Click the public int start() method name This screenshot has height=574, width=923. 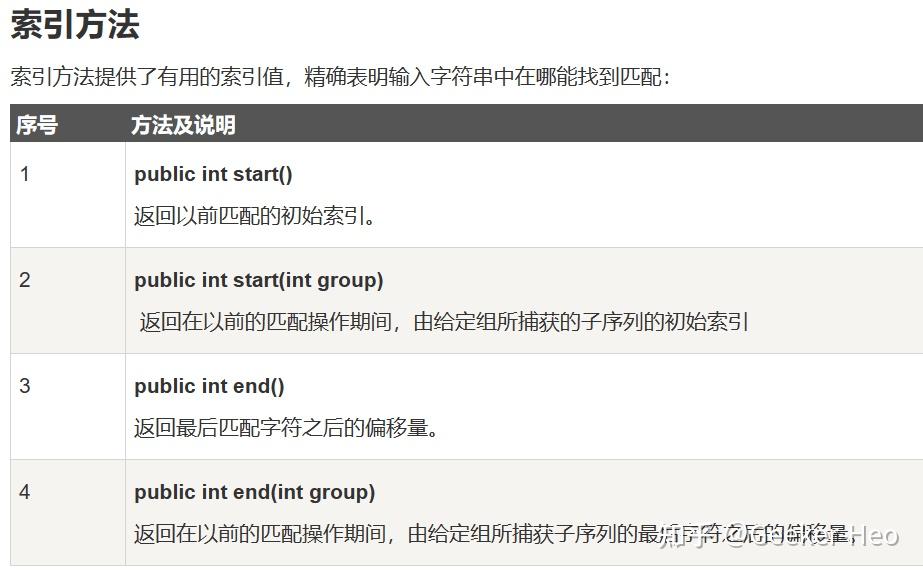click(213, 174)
